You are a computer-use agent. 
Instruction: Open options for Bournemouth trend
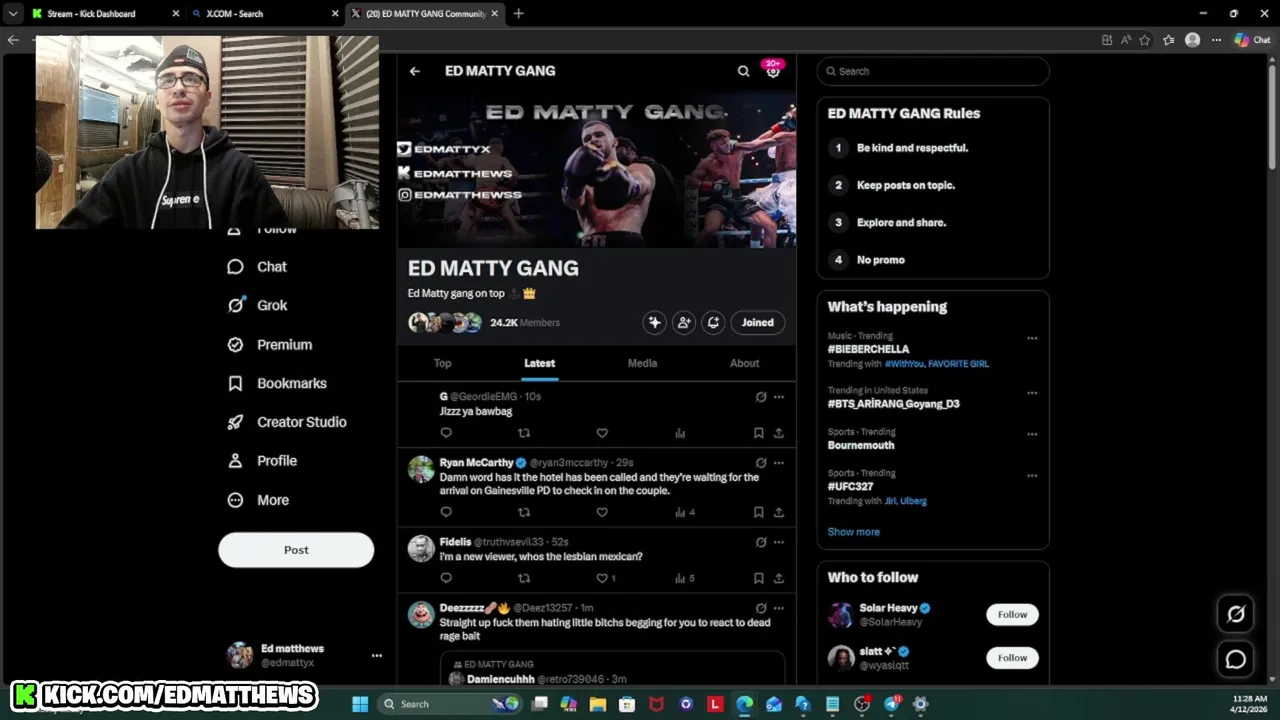pyautogui.click(x=1032, y=434)
